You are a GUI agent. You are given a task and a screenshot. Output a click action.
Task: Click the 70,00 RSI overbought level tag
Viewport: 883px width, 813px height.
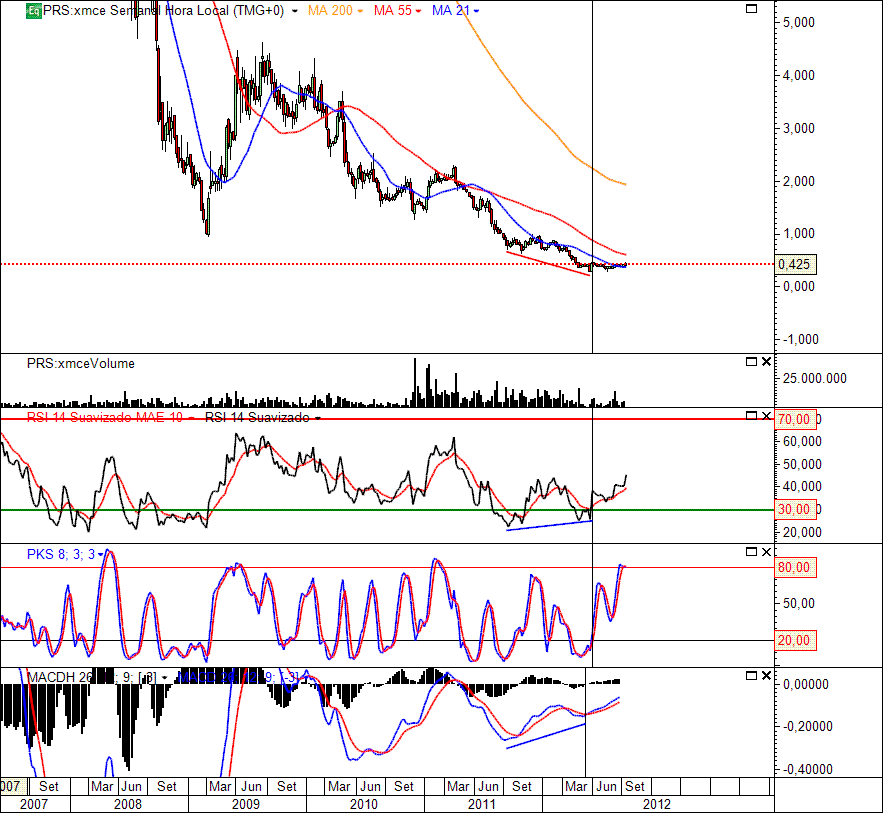pos(795,419)
